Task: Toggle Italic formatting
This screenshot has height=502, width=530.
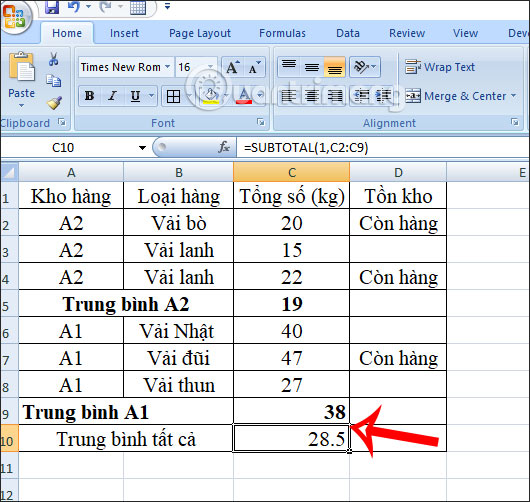Action: point(113,96)
